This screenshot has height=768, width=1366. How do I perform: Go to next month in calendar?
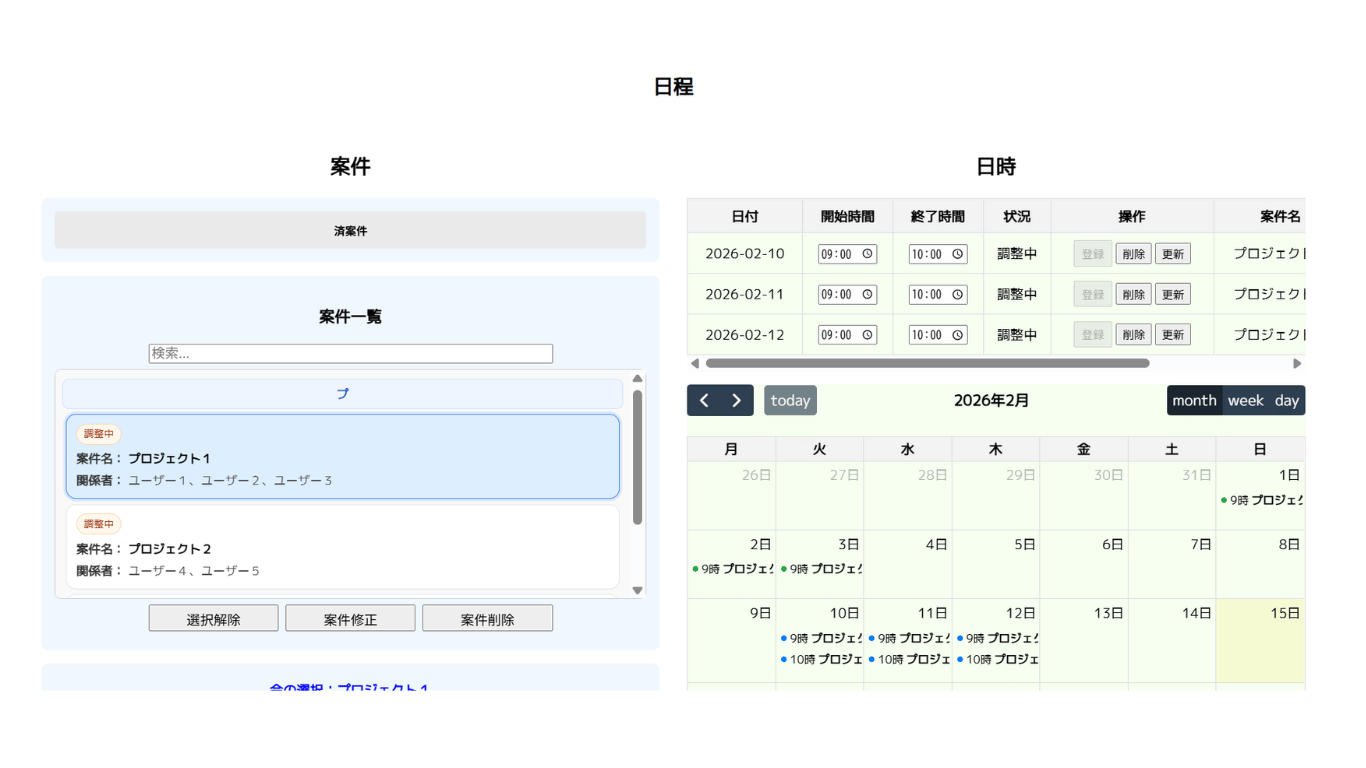[737, 401]
